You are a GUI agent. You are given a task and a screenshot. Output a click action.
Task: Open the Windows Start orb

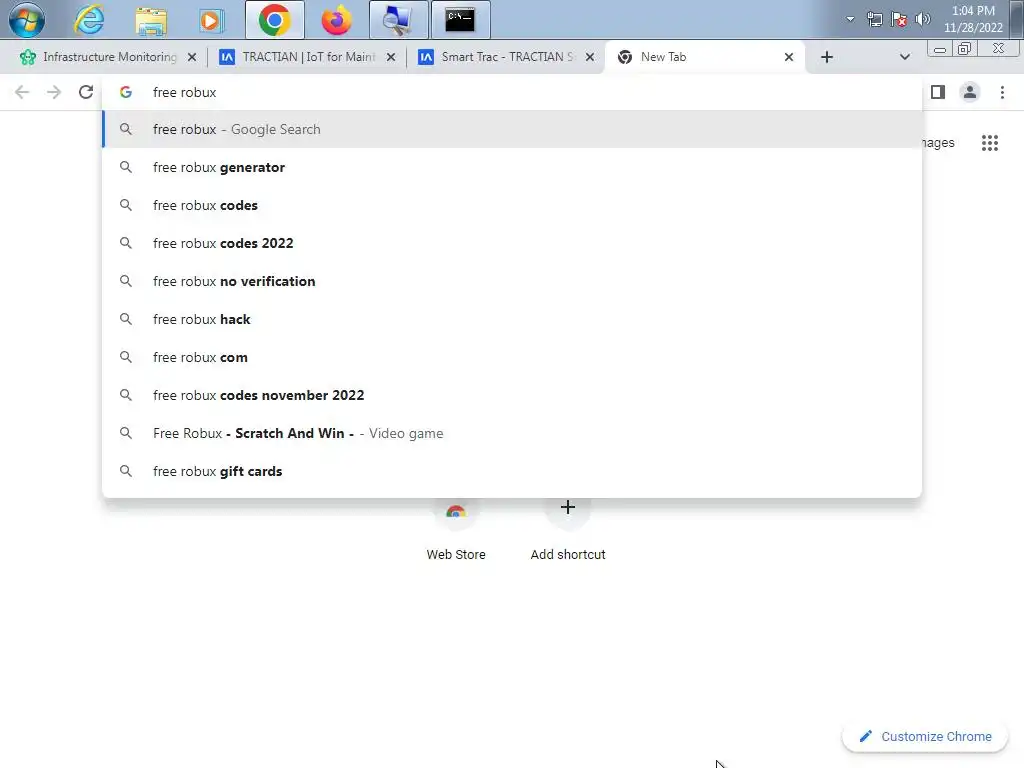click(27, 20)
